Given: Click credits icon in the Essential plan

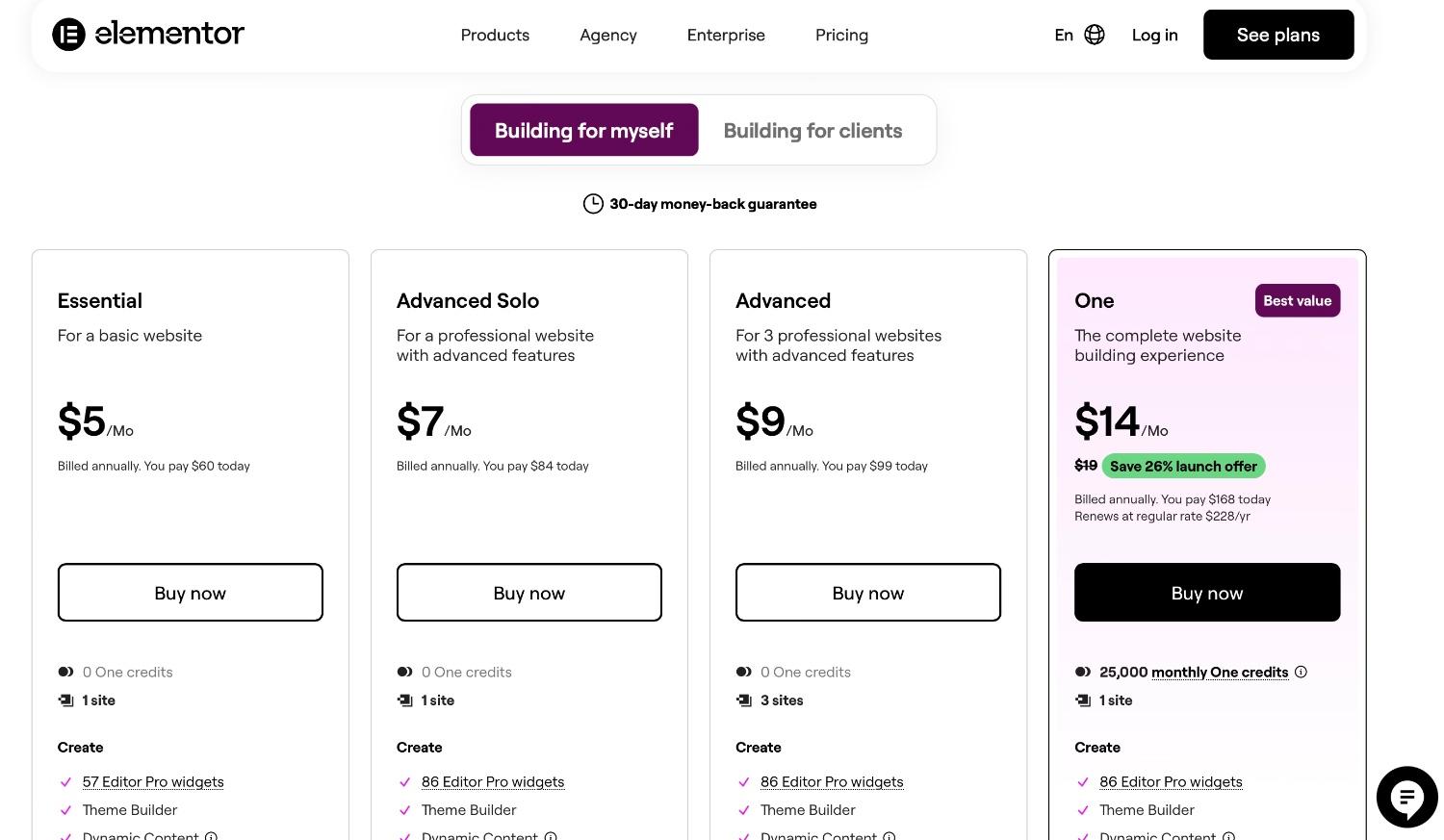Looking at the screenshot, I should 65,672.
